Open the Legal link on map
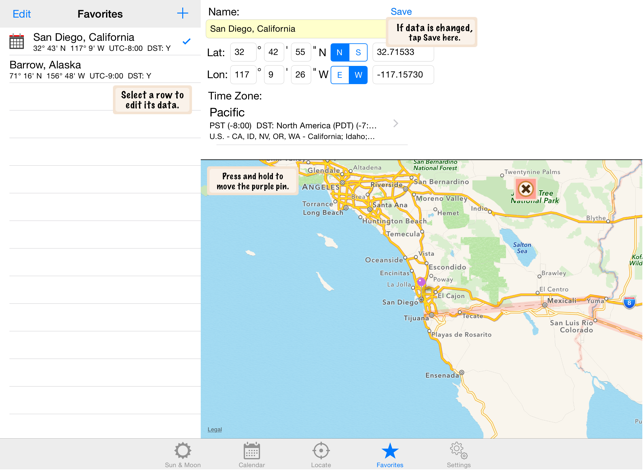The width and height of the screenshot is (643, 470). point(215,429)
